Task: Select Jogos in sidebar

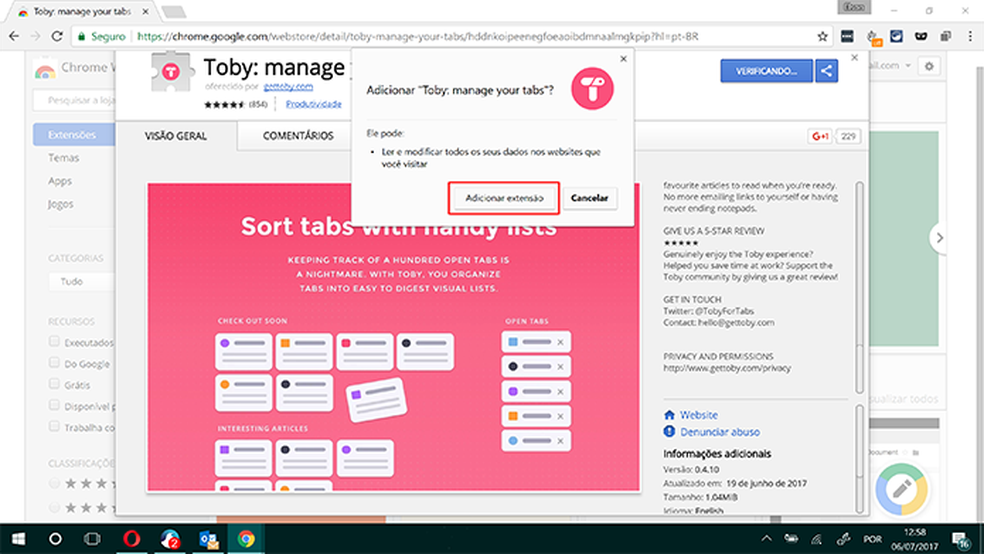Action: (61, 204)
